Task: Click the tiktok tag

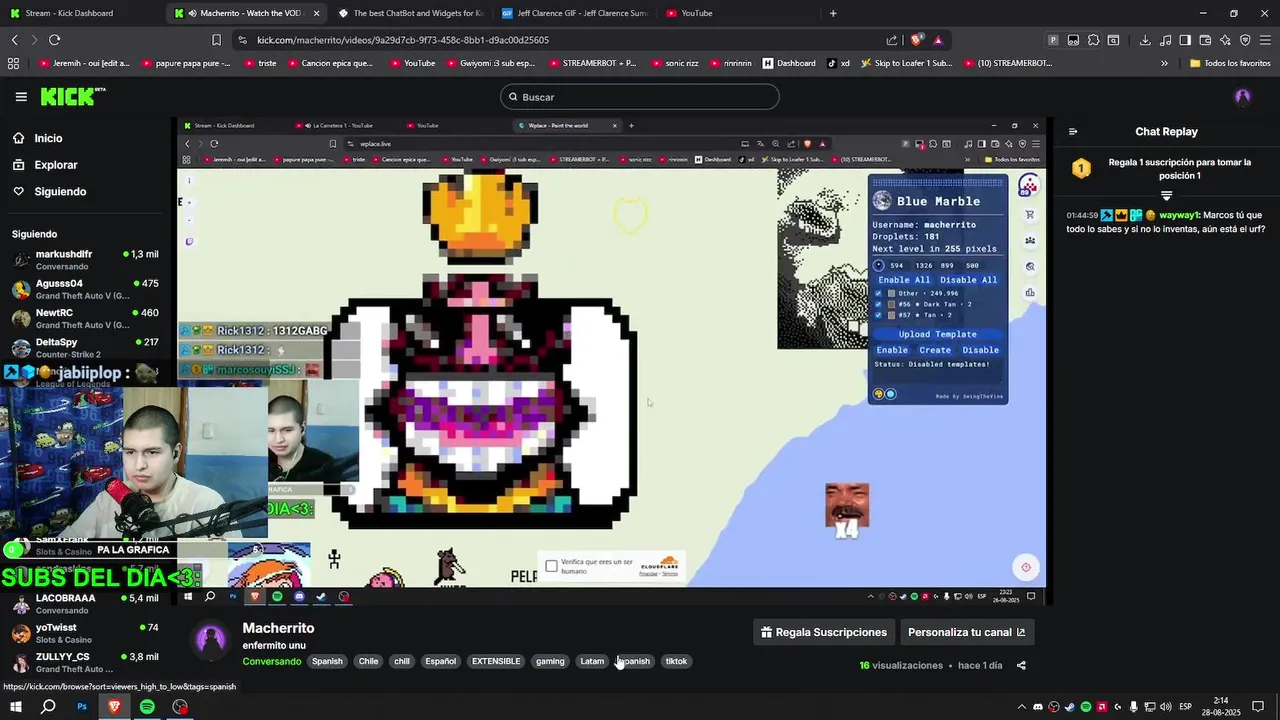Action: click(676, 661)
